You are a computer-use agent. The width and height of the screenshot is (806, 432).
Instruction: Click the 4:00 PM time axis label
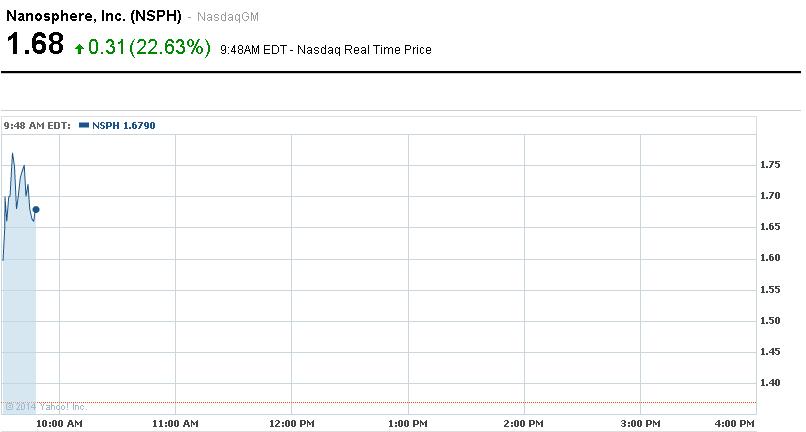tap(735, 424)
